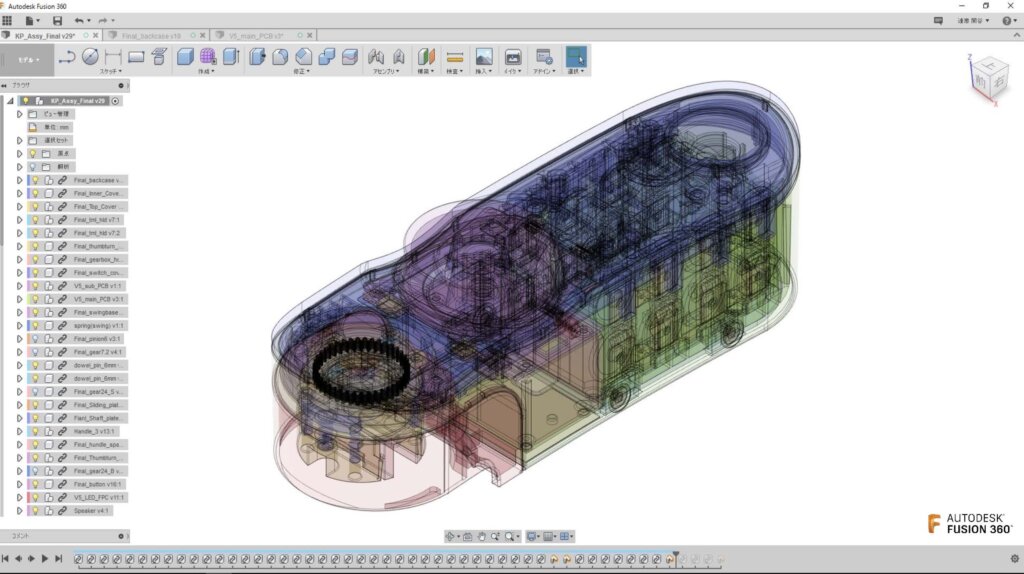Open the Assemble menu label dropdown

pos(386,71)
